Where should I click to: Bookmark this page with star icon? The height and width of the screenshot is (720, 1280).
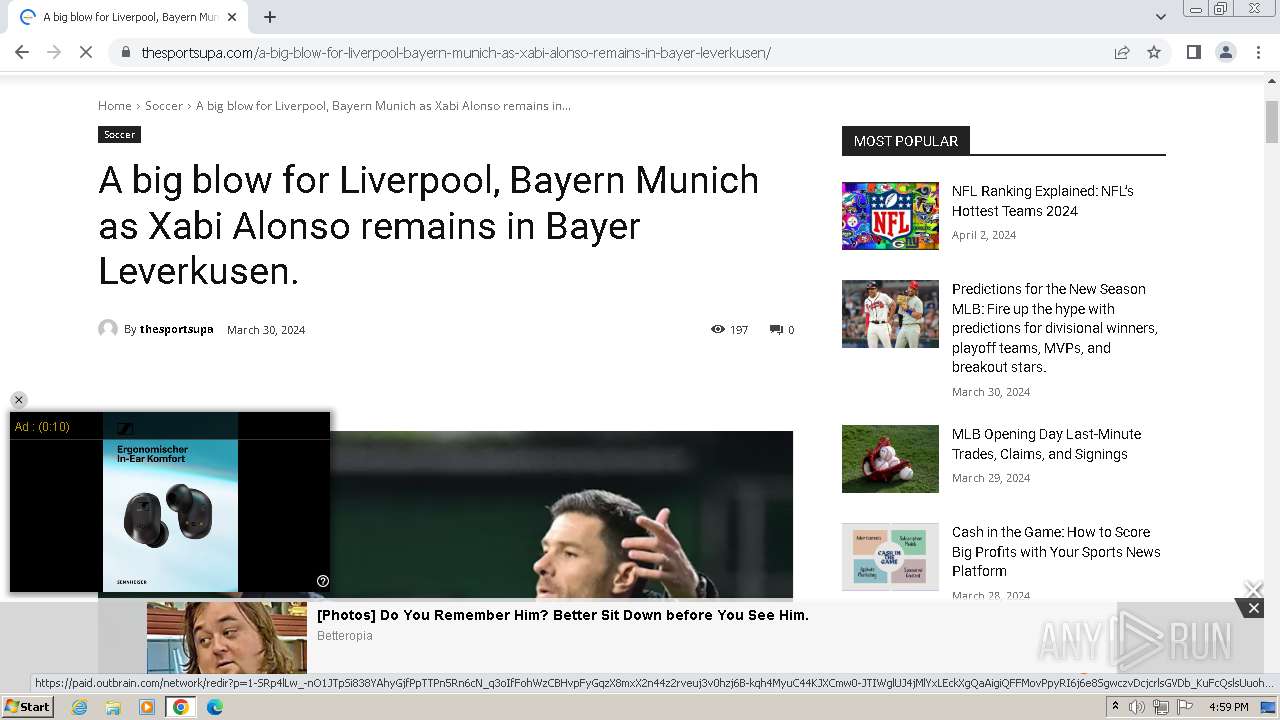click(x=1154, y=52)
